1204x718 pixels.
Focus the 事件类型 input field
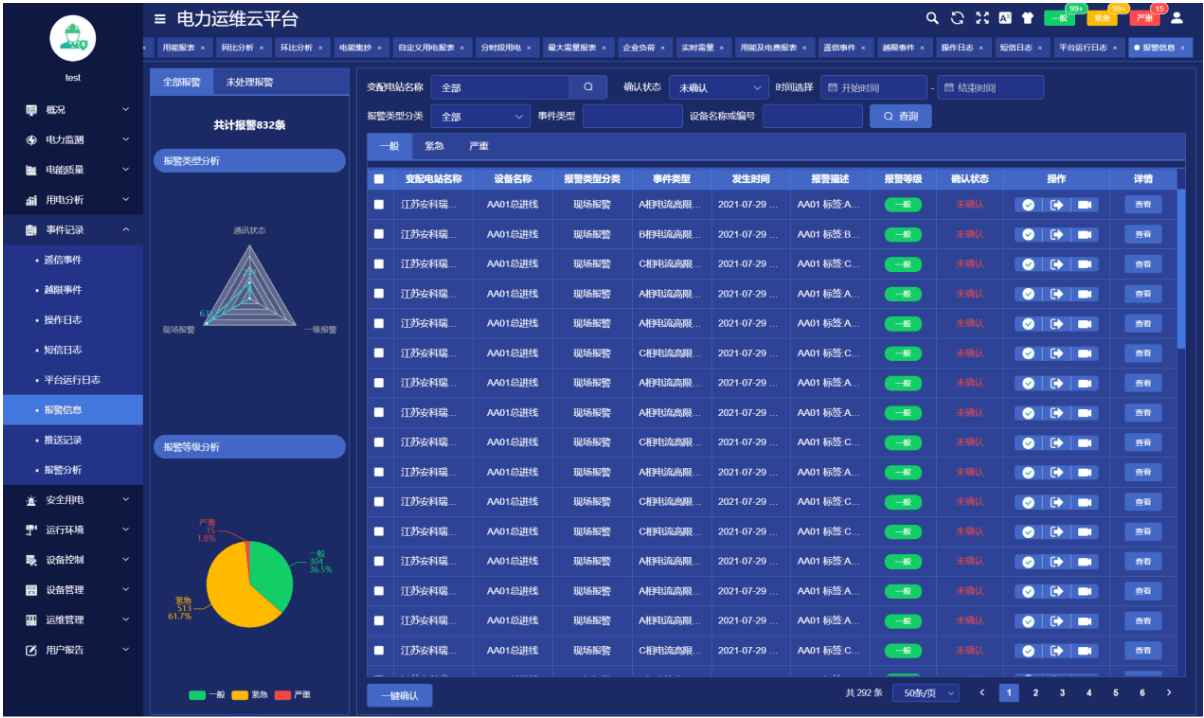(632, 117)
